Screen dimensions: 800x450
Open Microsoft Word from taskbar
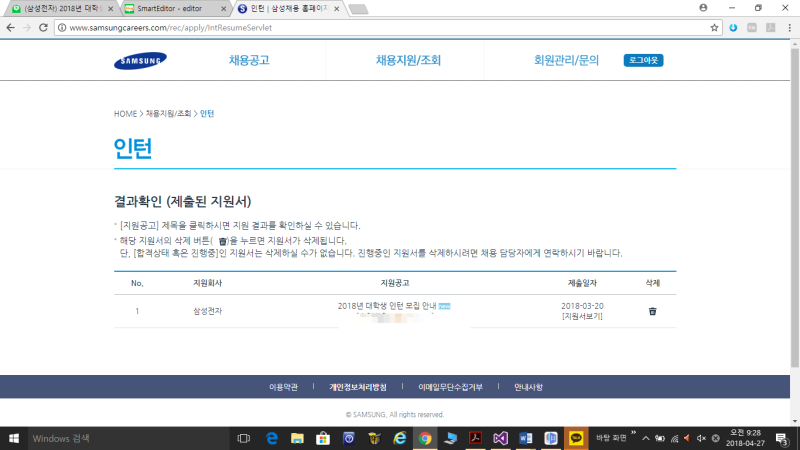[x=526, y=438]
